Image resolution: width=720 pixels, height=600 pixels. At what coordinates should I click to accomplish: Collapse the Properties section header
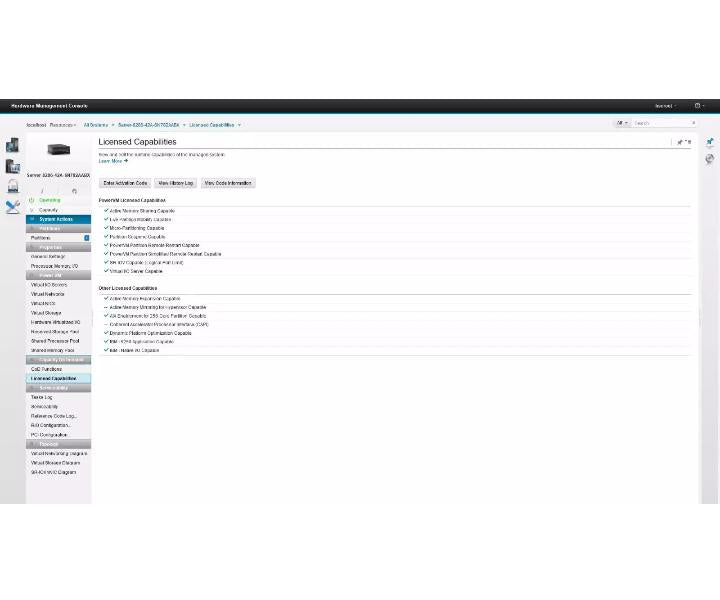[x=58, y=247]
